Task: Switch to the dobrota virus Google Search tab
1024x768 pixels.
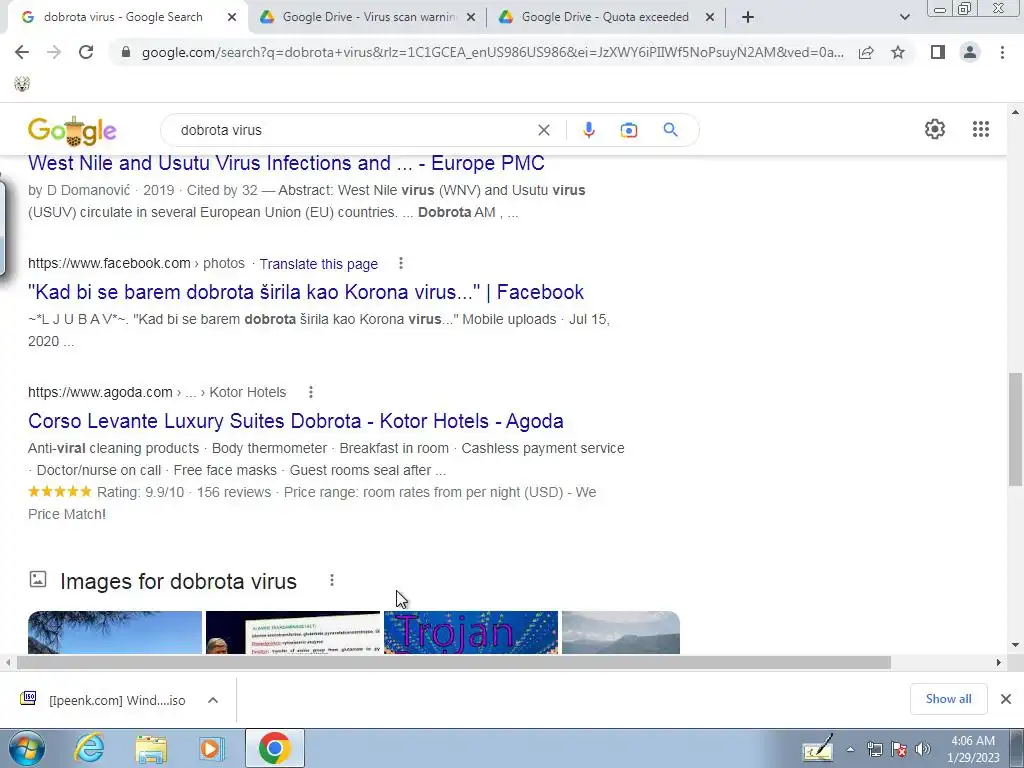Action: 123,17
